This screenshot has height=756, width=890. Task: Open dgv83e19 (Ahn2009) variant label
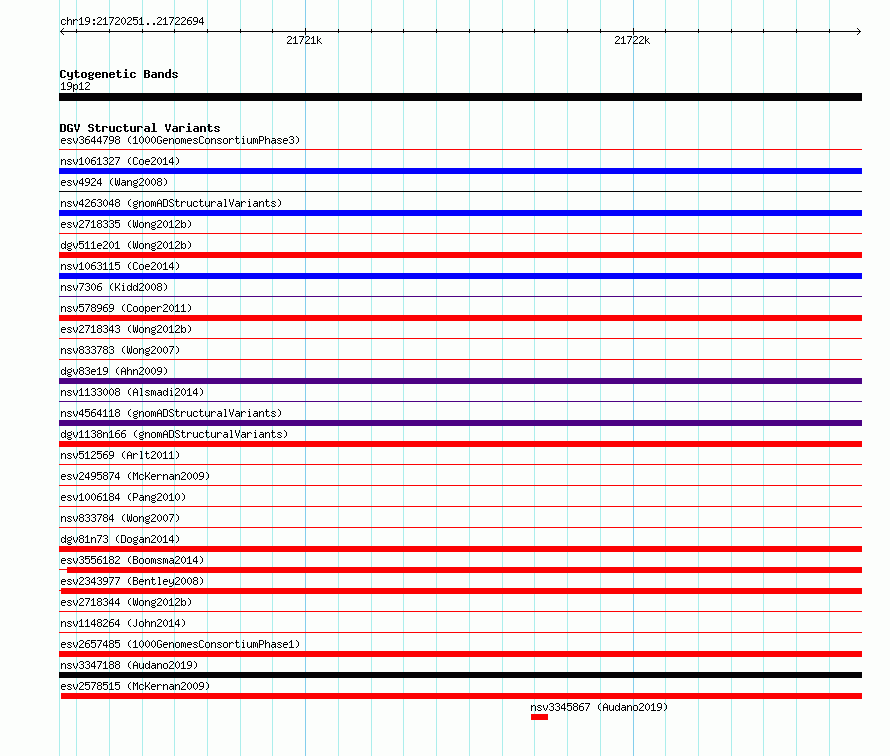click(x=114, y=371)
